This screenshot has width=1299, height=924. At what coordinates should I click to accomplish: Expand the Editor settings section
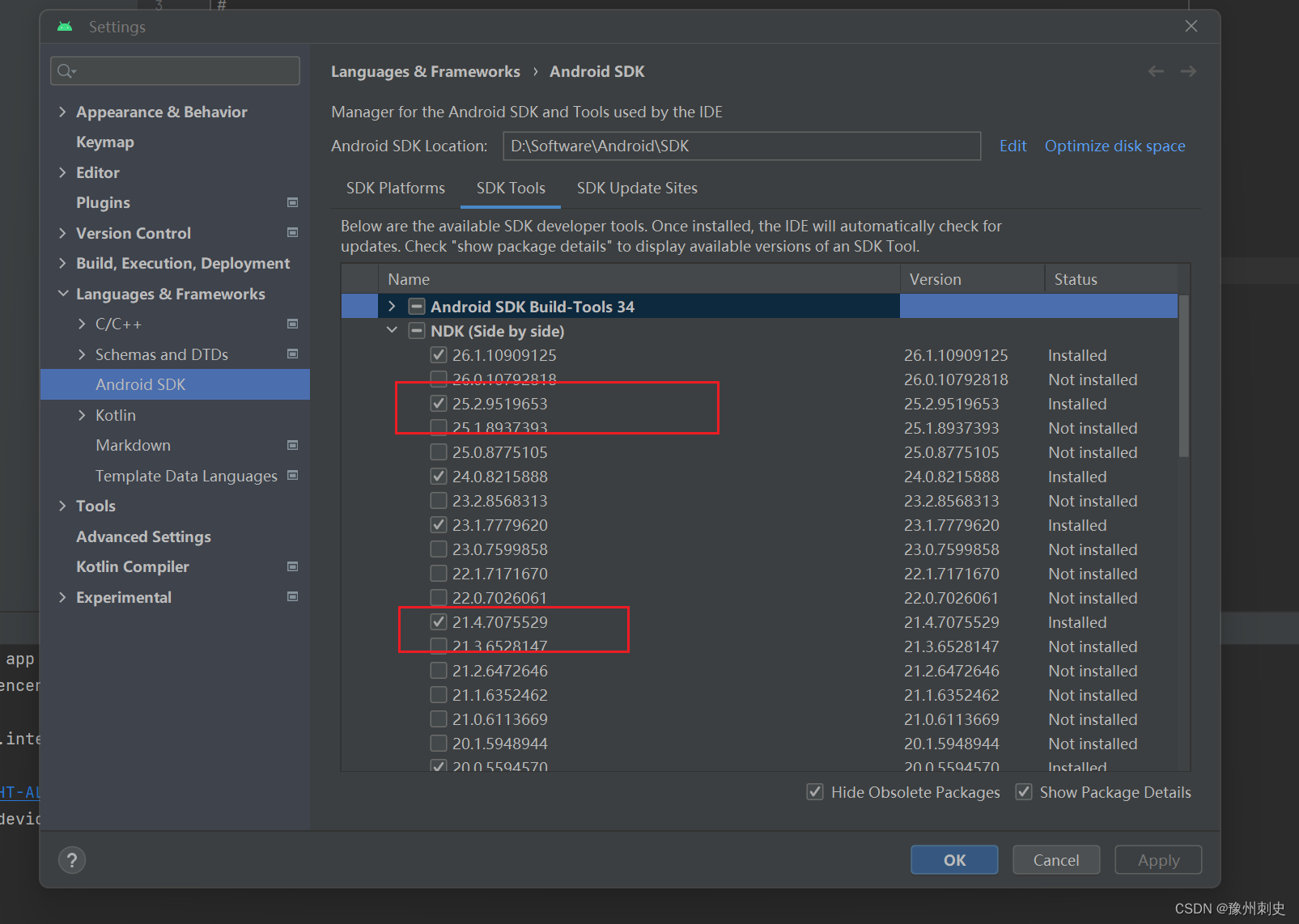coord(62,172)
